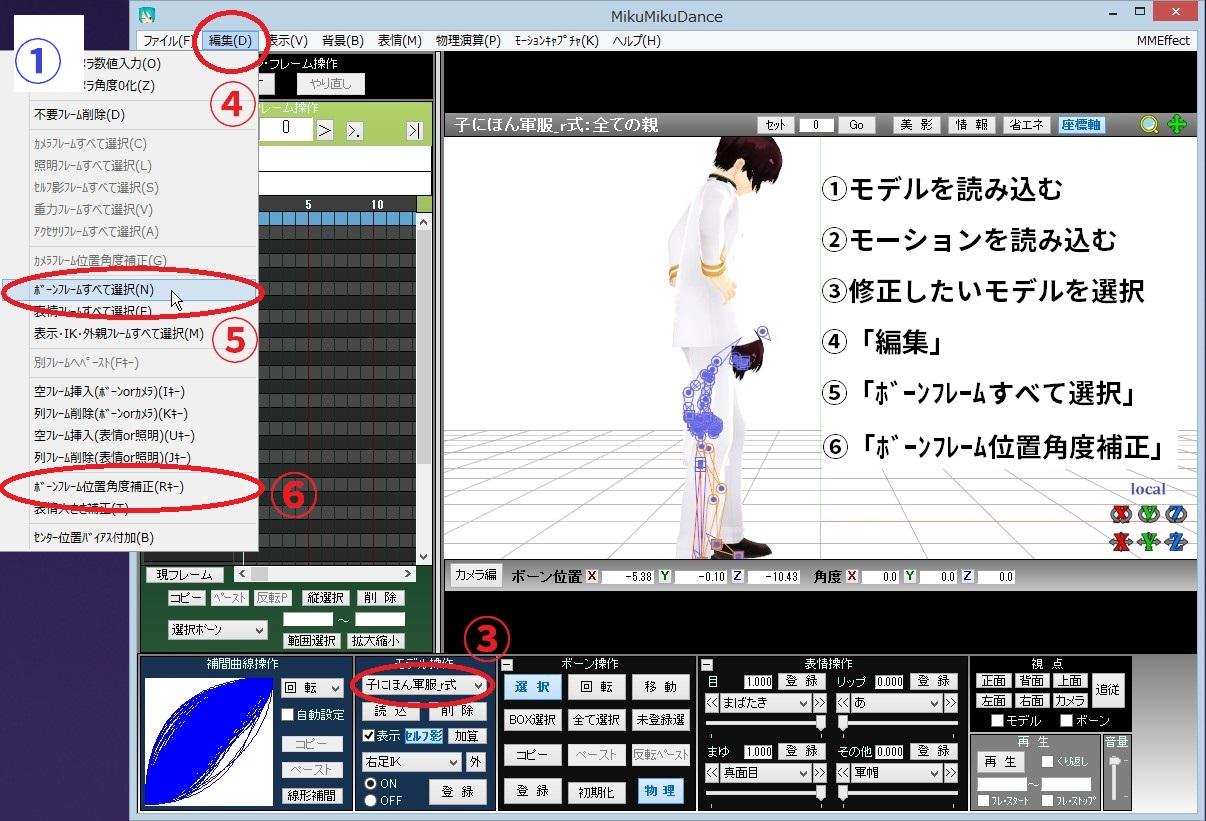
Task: Toggle the 表示 model display checkbox
Action: coord(368,736)
